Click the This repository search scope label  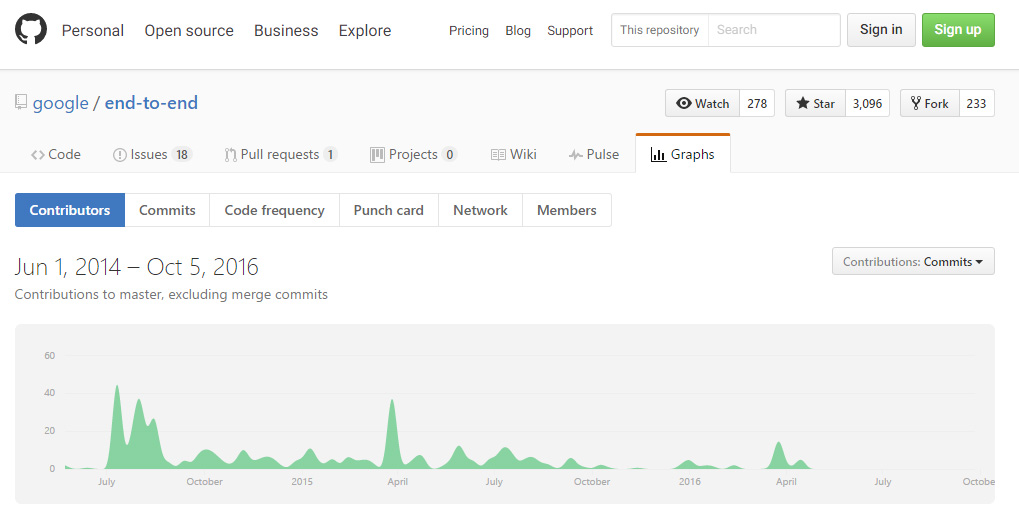pyautogui.click(x=660, y=30)
